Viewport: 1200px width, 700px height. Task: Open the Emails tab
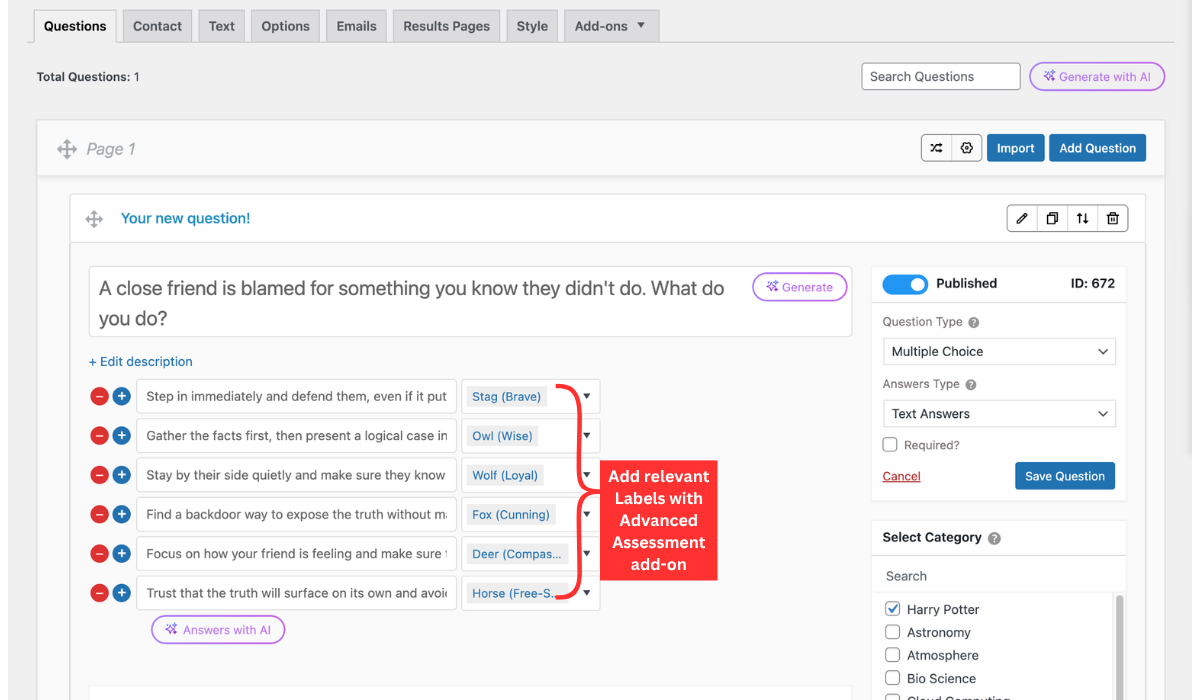[x=356, y=26]
